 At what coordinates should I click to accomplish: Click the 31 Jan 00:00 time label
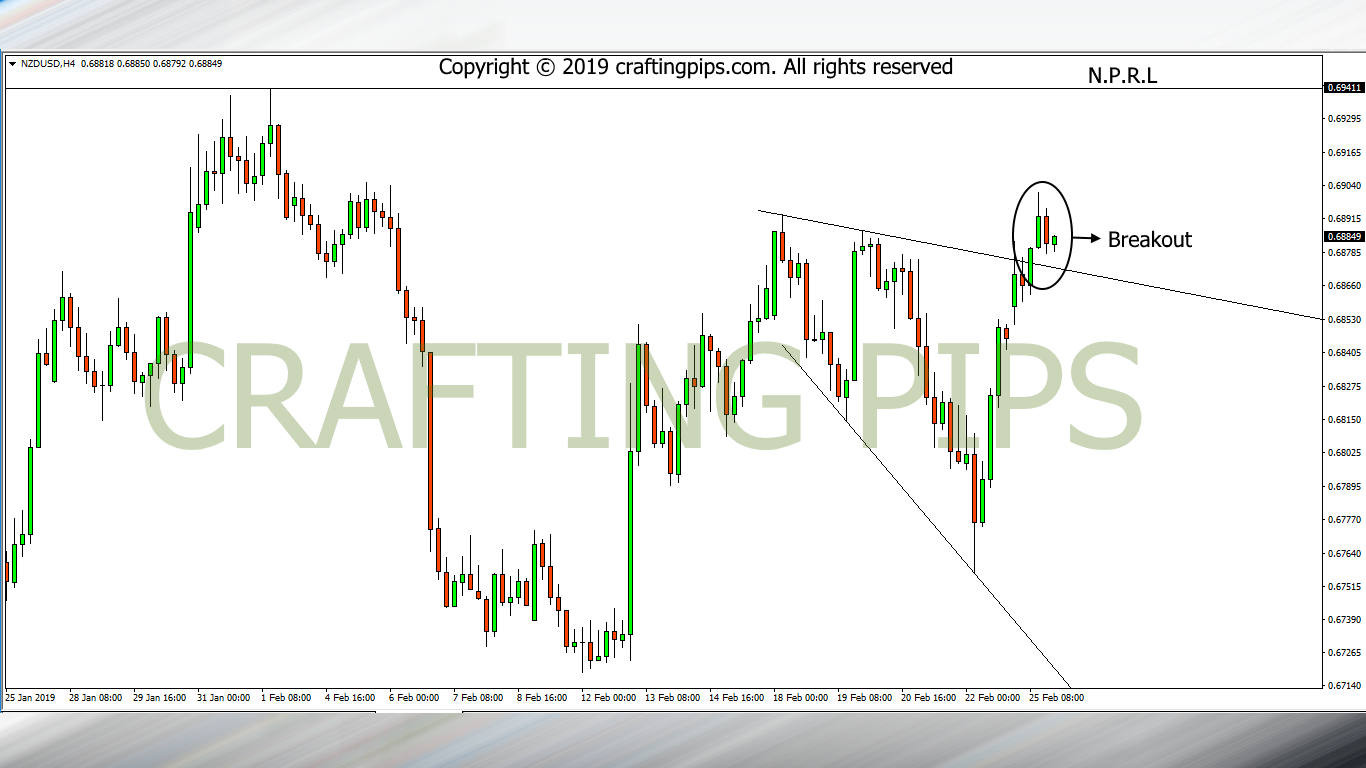coord(224,697)
